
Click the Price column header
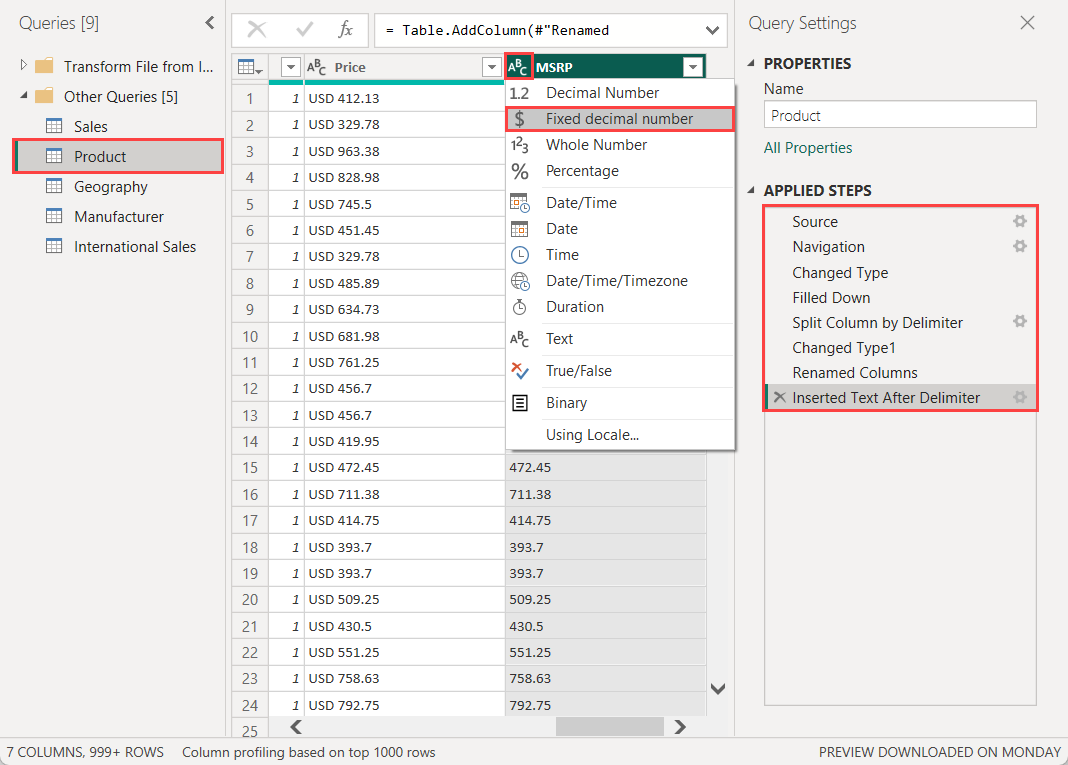(x=404, y=67)
